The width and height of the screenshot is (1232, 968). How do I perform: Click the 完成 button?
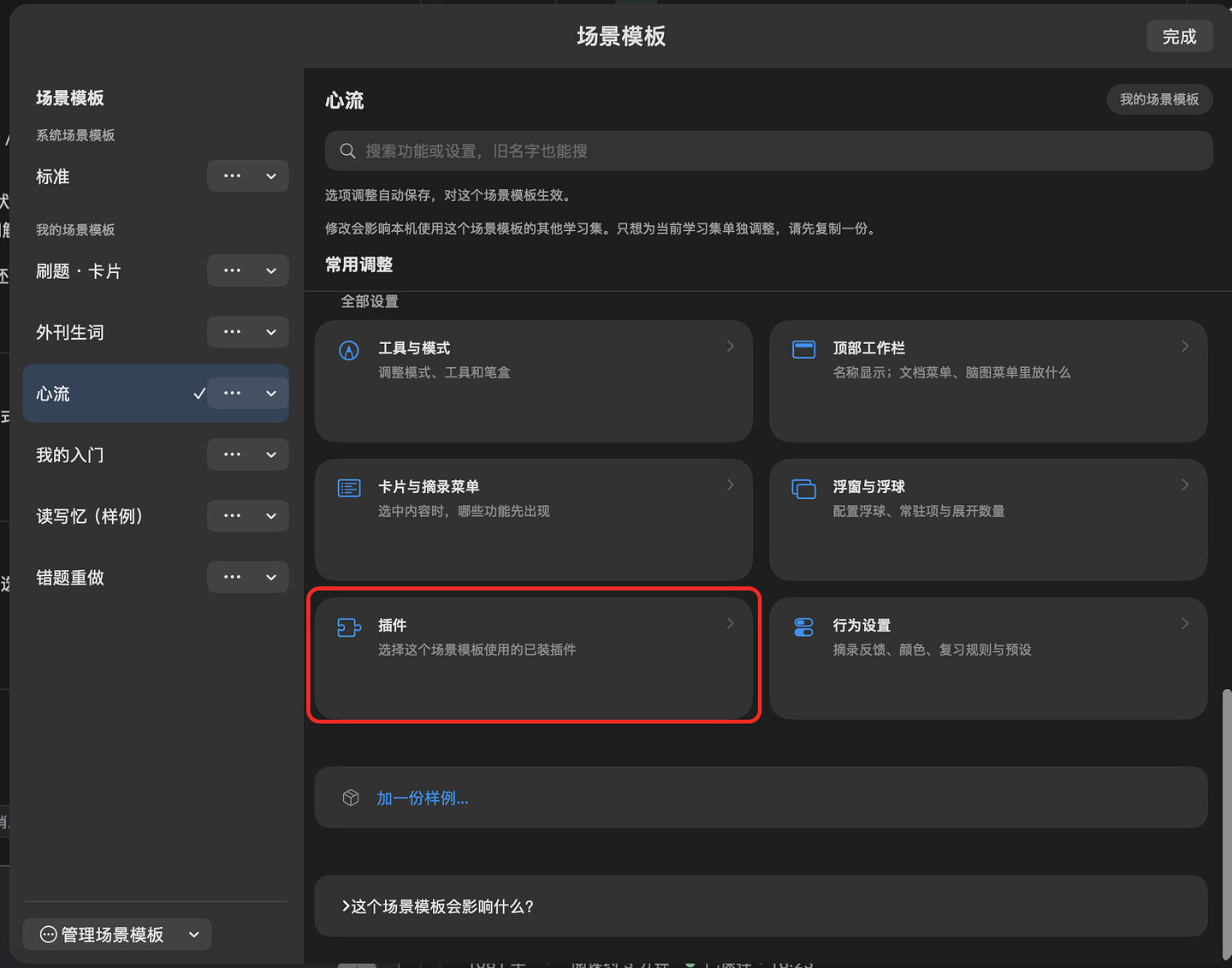coord(1179,36)
